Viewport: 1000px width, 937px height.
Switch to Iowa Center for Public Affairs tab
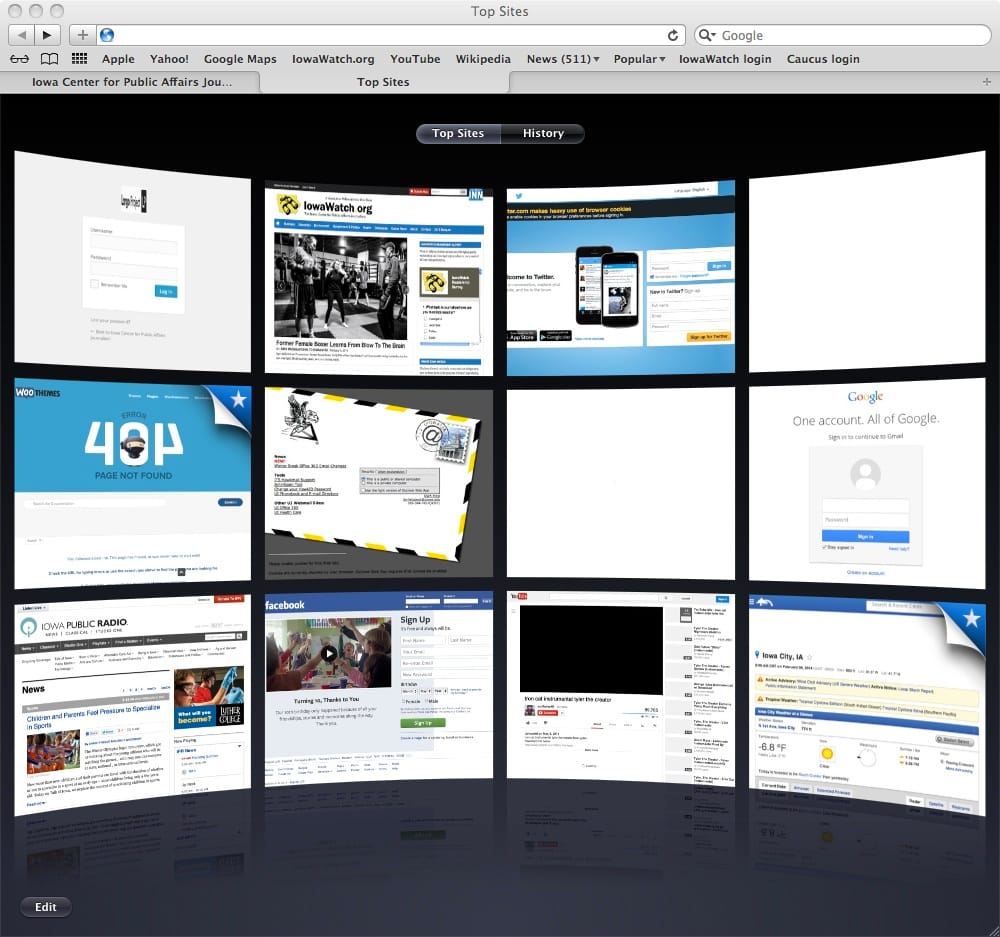131,82
